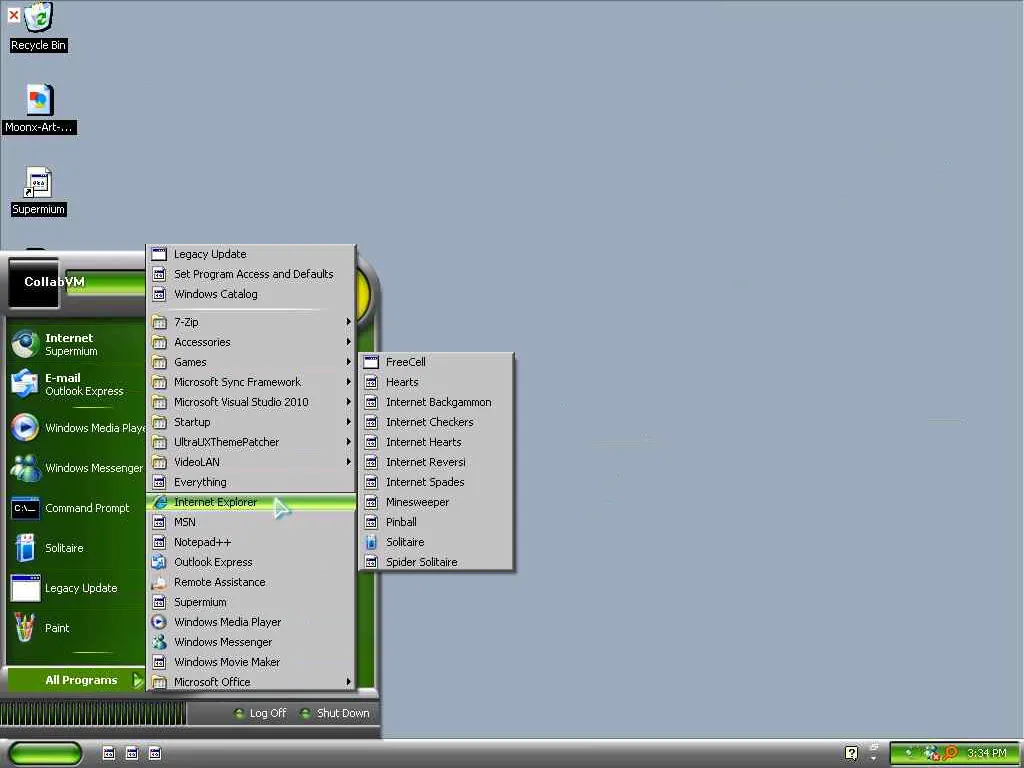The height and width of the screenshot is (768, 1024).
Task: Start Solitaire from Games submenu
Action: 436,542
